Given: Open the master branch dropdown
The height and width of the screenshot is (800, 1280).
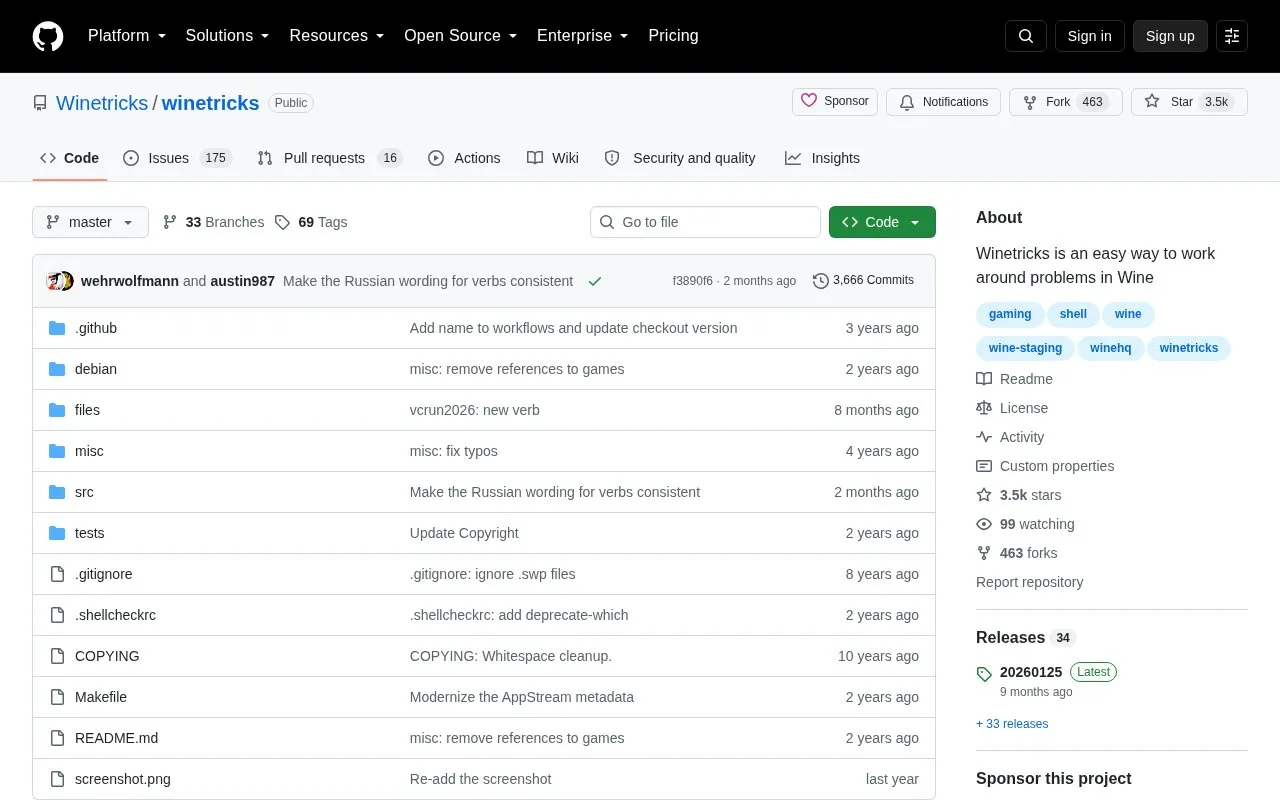Looking at the screenshot, I should pos(90,222).
